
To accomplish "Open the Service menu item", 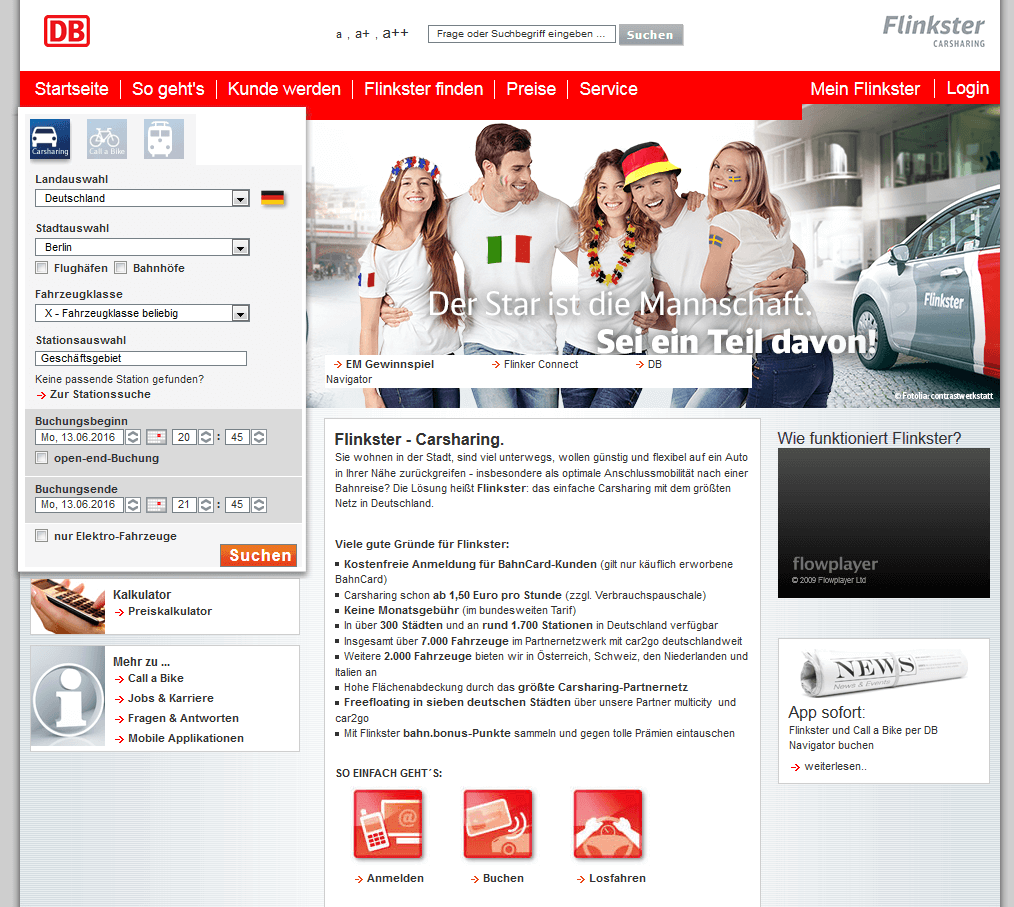I will tap(609, 89).
